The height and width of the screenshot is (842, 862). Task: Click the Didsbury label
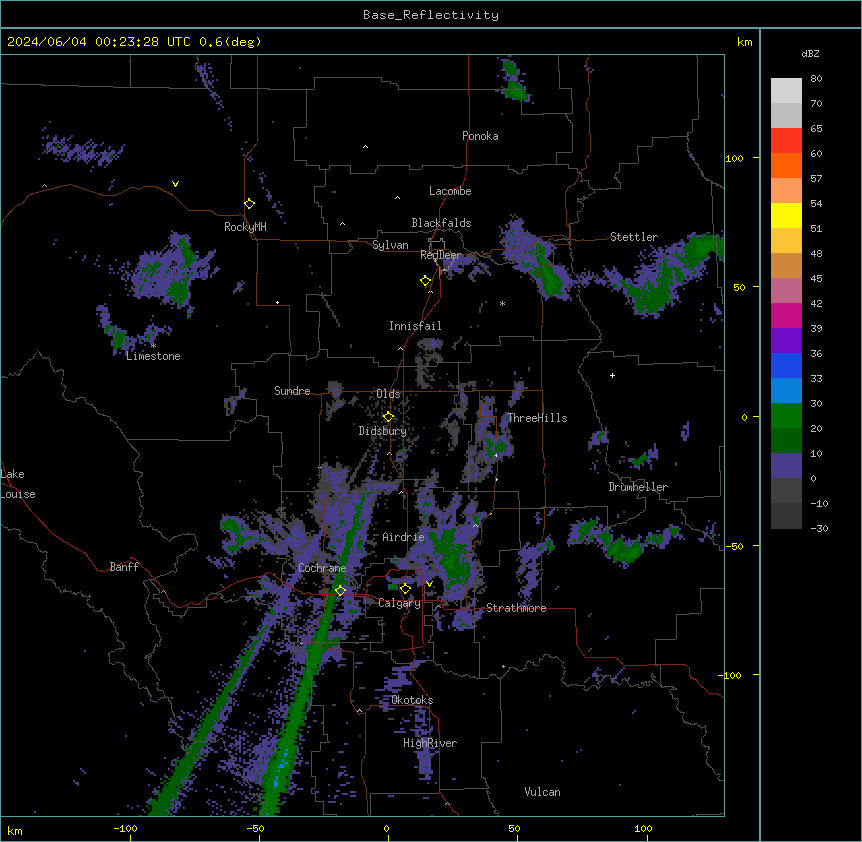point(383,431)
